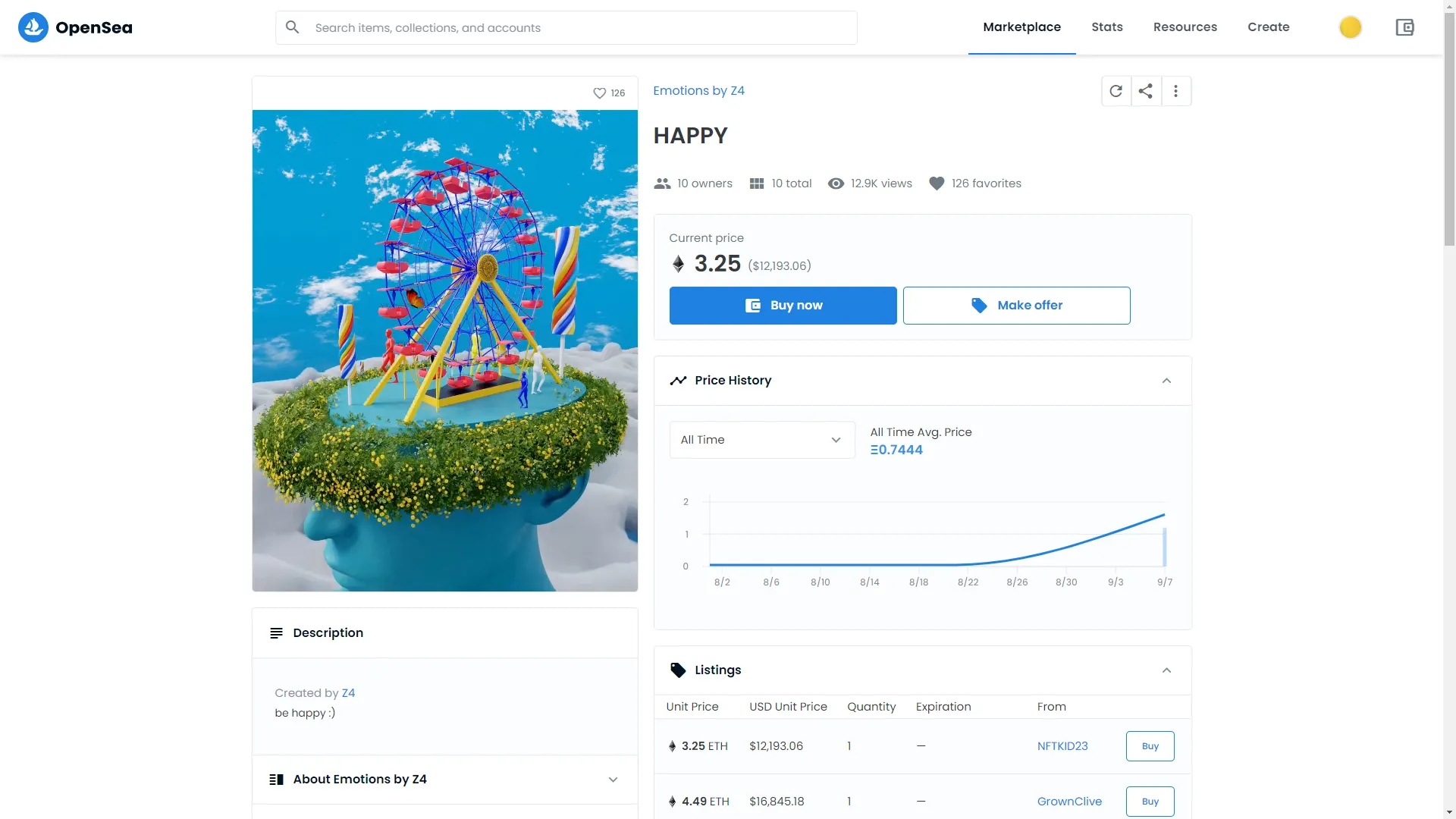Click the NFTKID23 seller link

click(x=1063, y=745)
